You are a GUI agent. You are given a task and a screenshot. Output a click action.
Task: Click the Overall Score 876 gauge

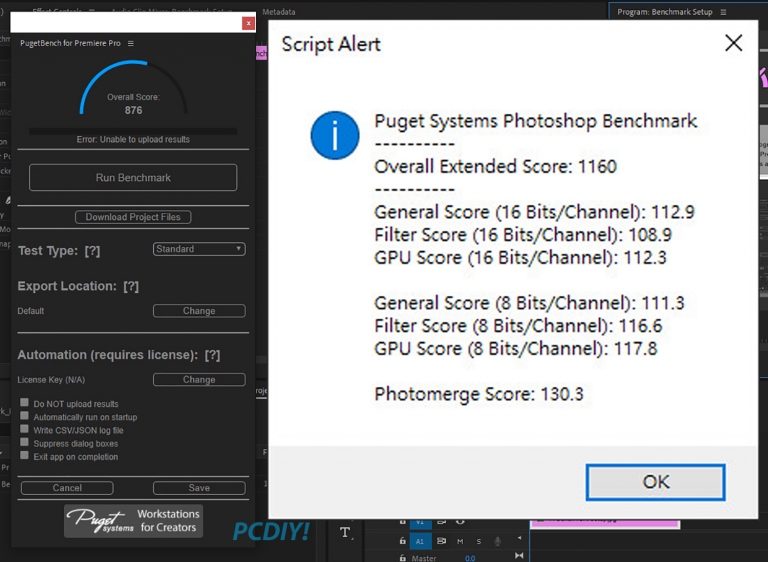[x=133, y=88]
